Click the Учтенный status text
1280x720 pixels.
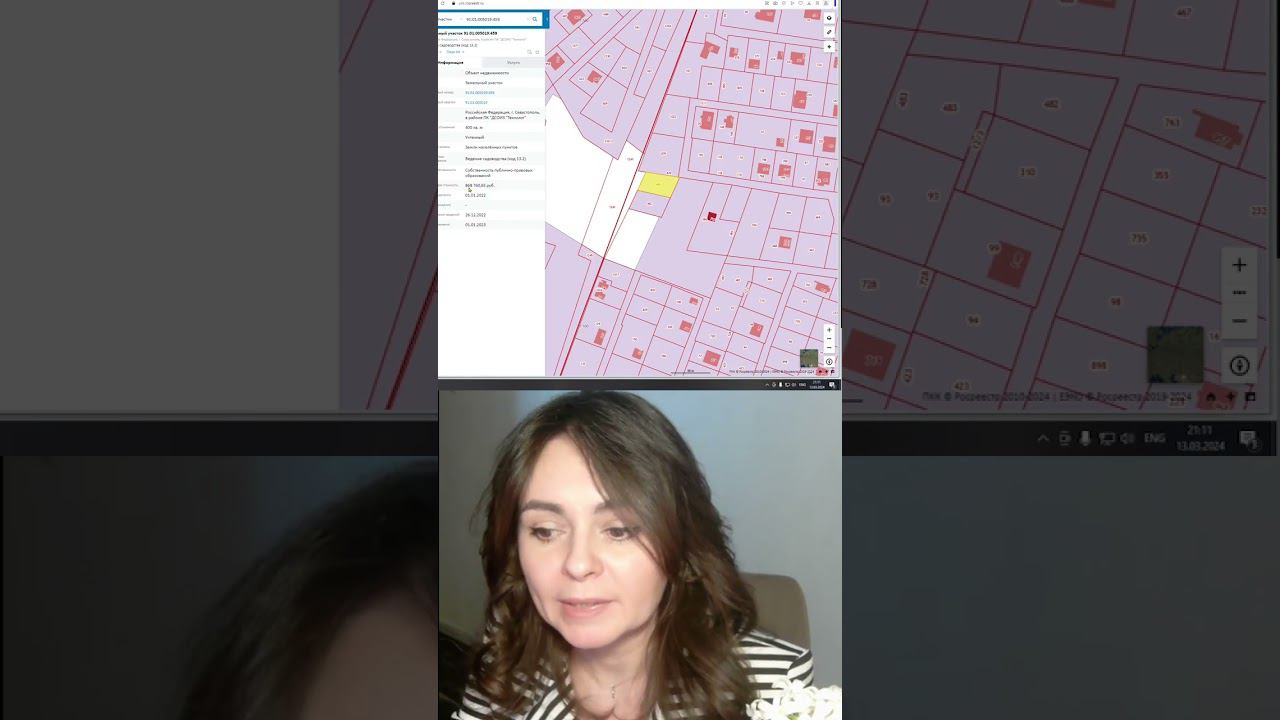474,137
